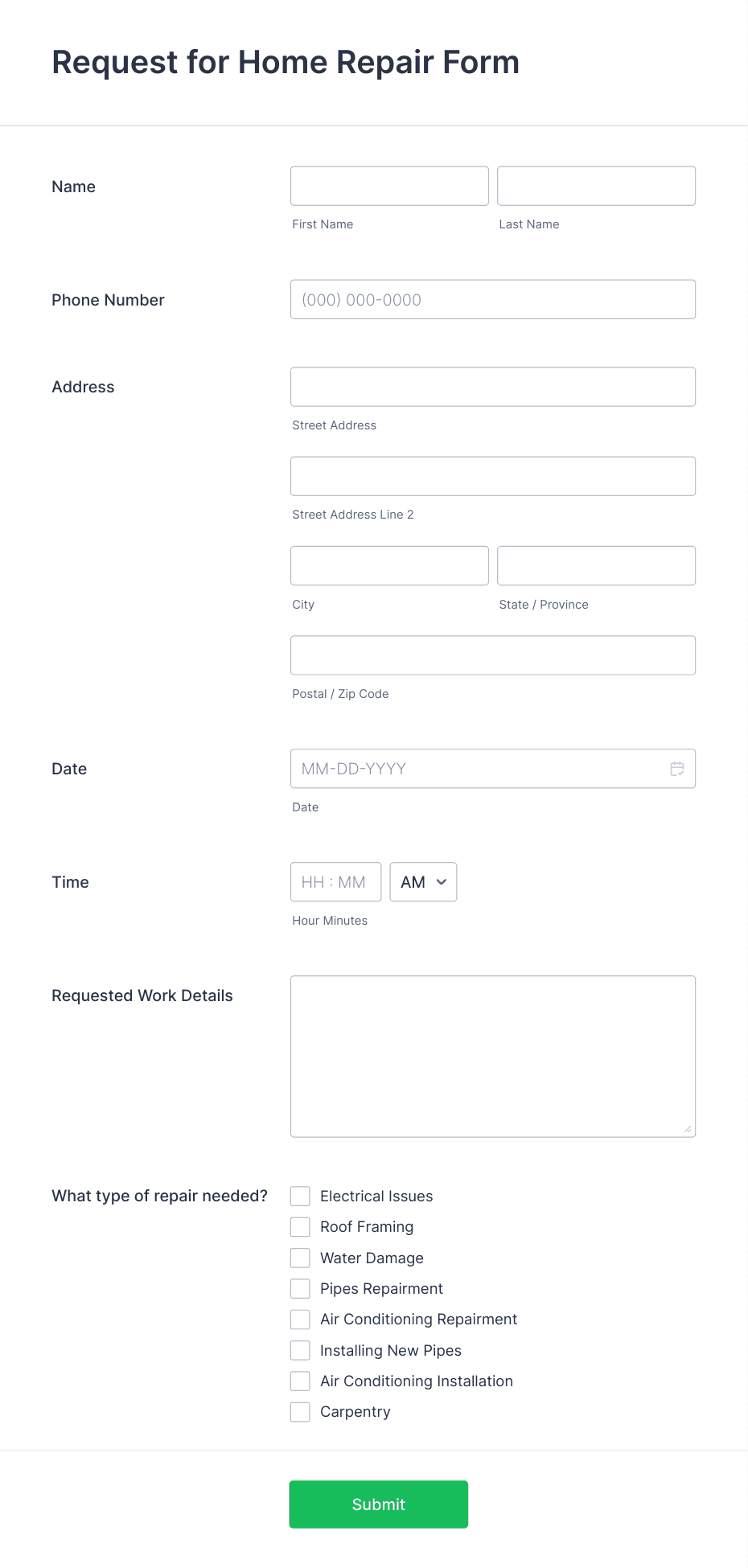Screen dimensions: 748x1568
Task: Click the Last Name input box
Action: [x=597, y=186]
